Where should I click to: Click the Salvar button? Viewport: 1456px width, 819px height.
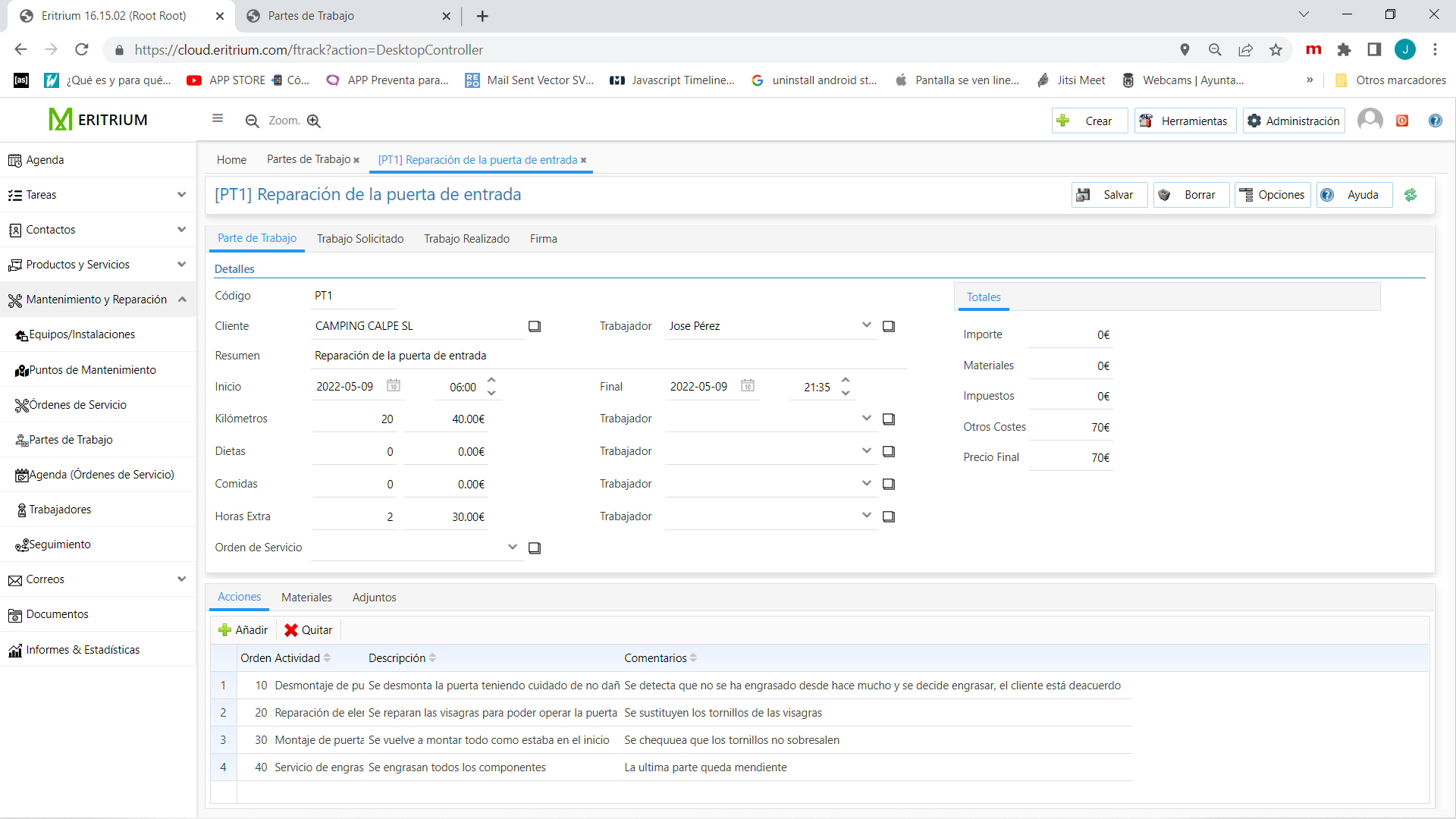coord(1109,195)
